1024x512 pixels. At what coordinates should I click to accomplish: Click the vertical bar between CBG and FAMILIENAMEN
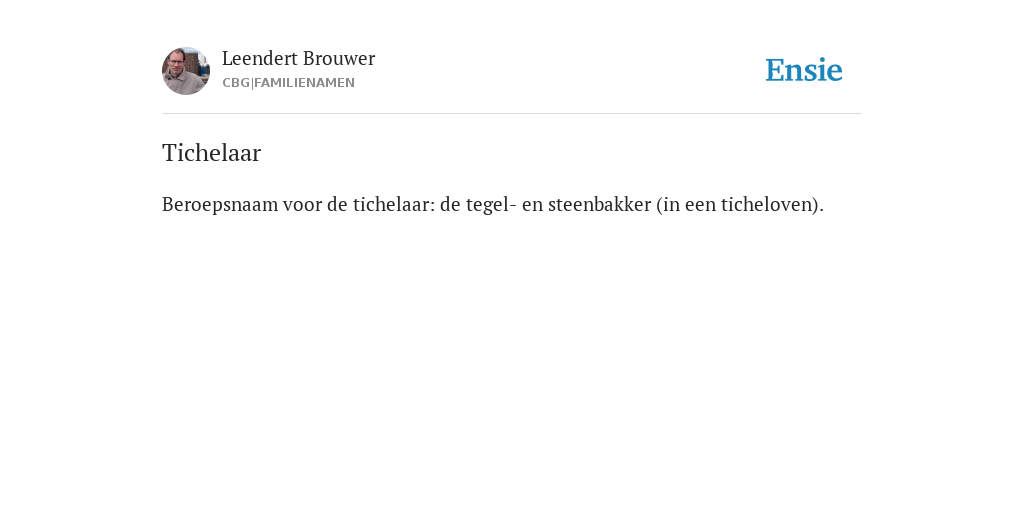coord(252,83)
